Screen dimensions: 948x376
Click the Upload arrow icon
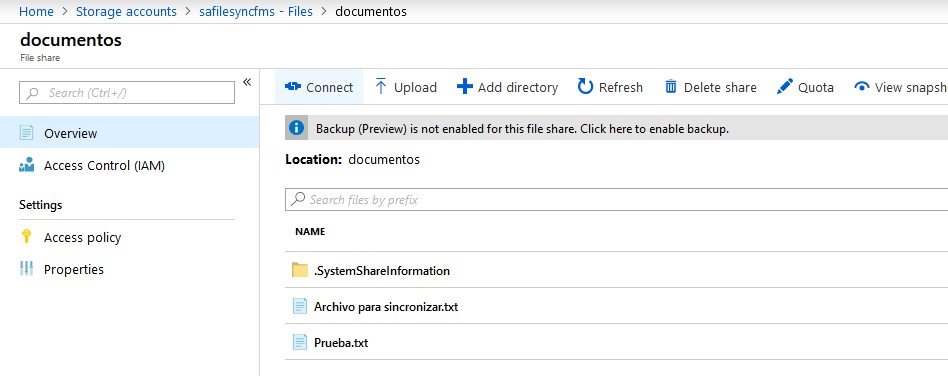pyautogui.click(x=381, y=86)
